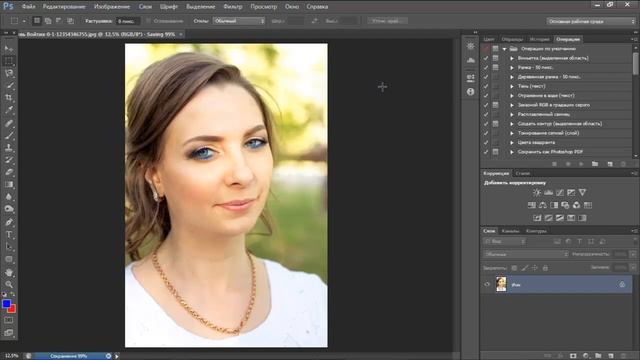Expand the Тонирование сепией (слой) action

click(x=512, y=133)
